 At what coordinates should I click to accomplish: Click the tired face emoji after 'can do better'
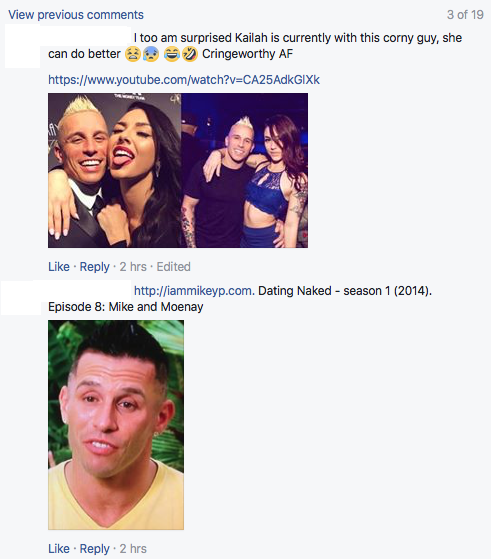click(133, 54)
